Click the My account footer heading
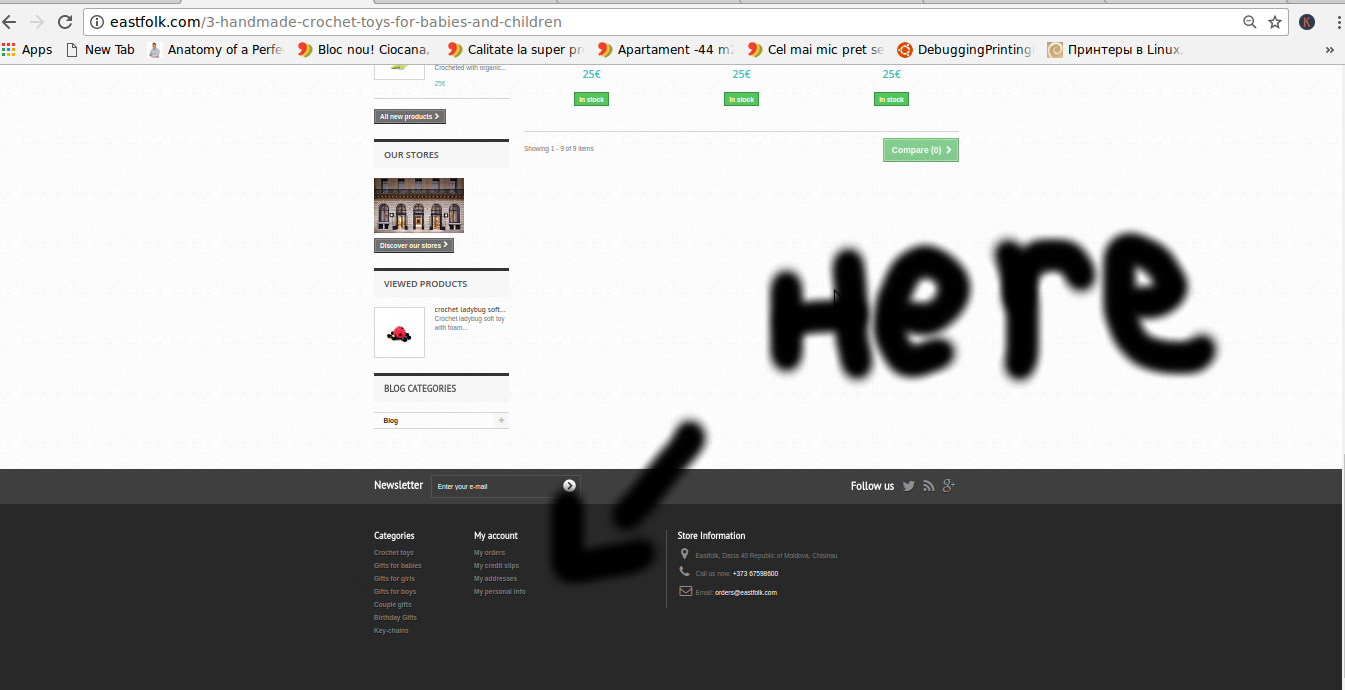The height and width of the screenshot is (690, 1345). (x=496, y=536)
